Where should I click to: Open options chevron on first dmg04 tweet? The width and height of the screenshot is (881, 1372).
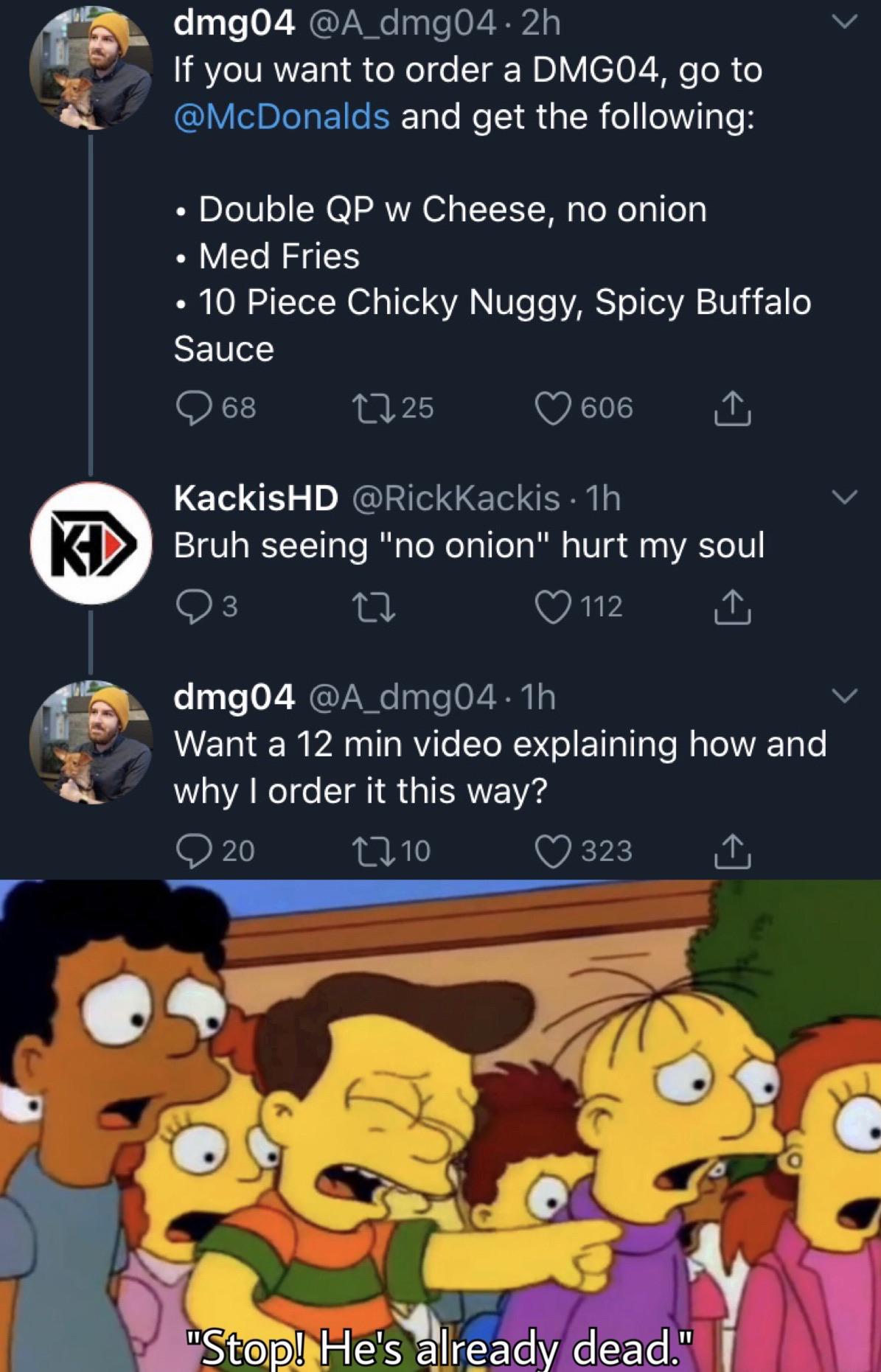845,22
